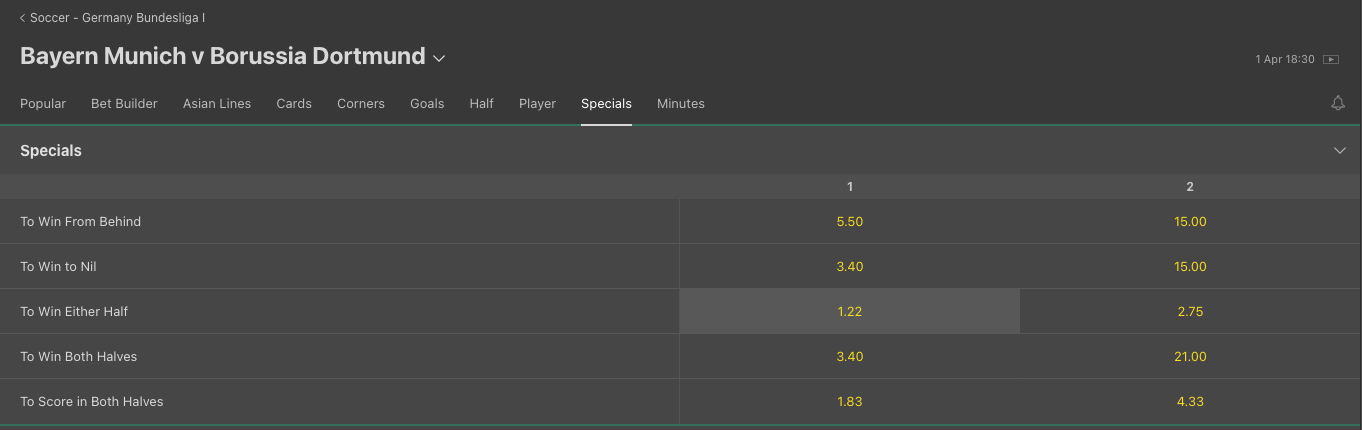The image size is (1362, 430).
Task: Pick Dortmund To Win Both Halves at 21.00
Action: click(1190, 357)
